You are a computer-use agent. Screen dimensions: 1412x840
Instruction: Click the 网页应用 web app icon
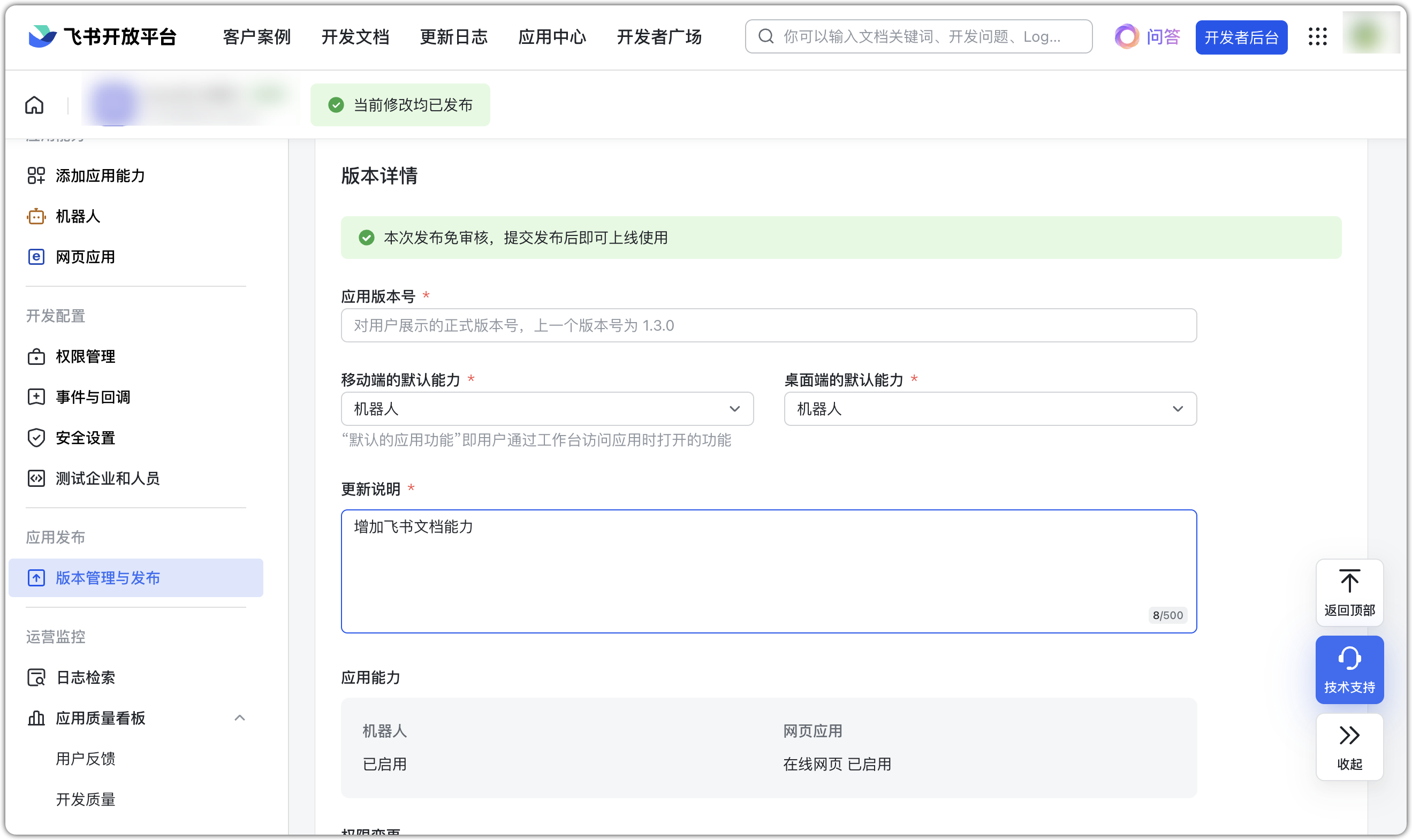(x=36, y=257)
